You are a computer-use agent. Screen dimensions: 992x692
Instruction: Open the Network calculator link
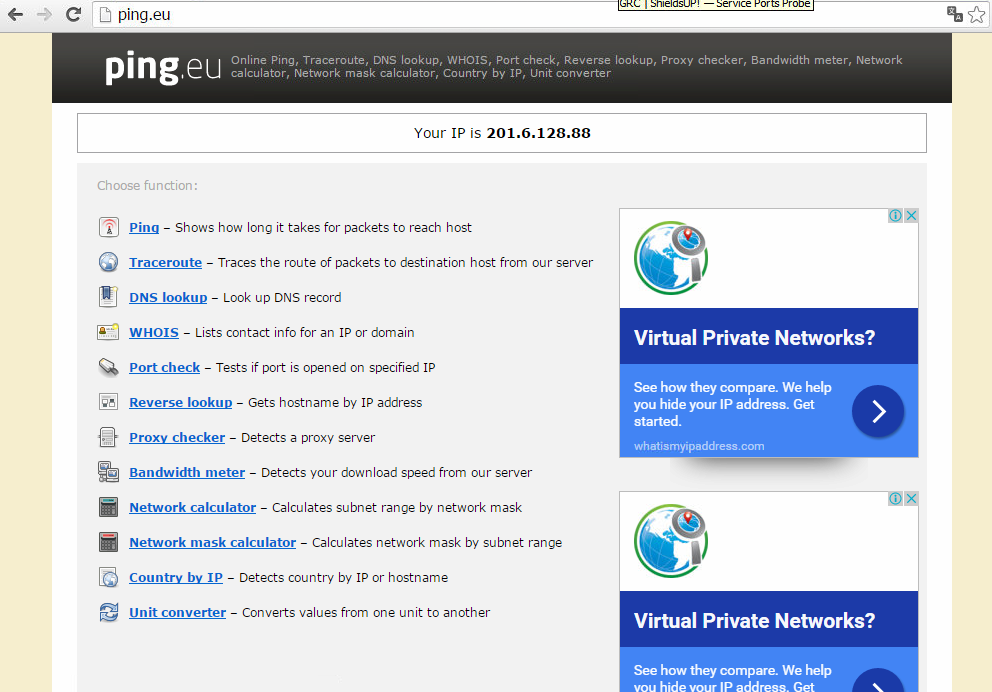(192, 507)
